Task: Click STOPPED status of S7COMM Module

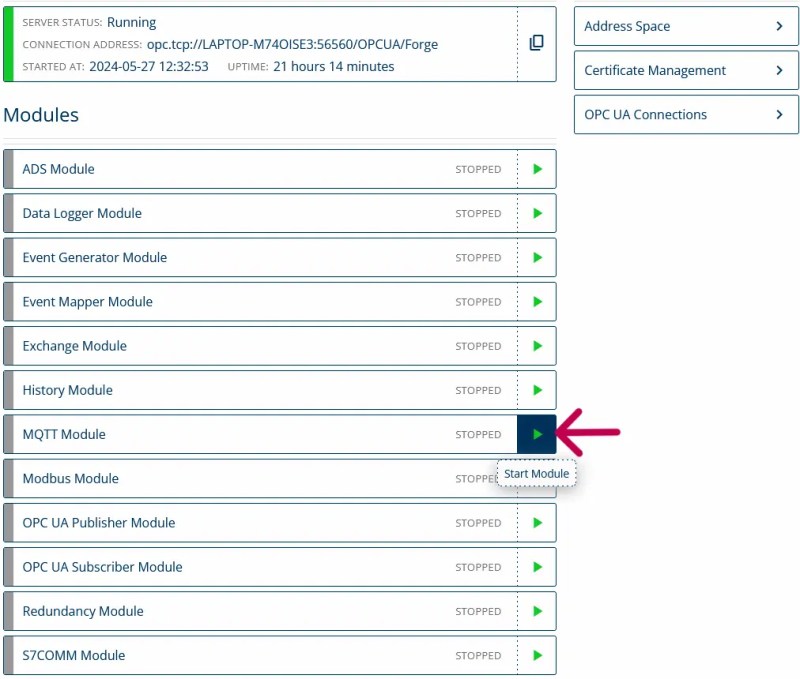Action: pos(478,656)
